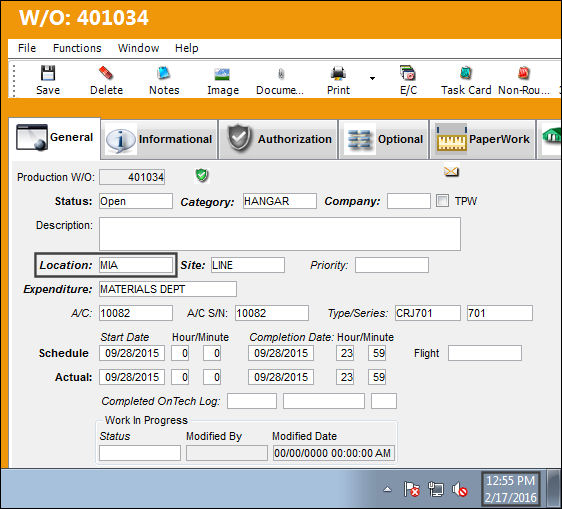Click the Actual Completion Date field
The width and height of the screenshot is (562, 509).
point(281,377)
